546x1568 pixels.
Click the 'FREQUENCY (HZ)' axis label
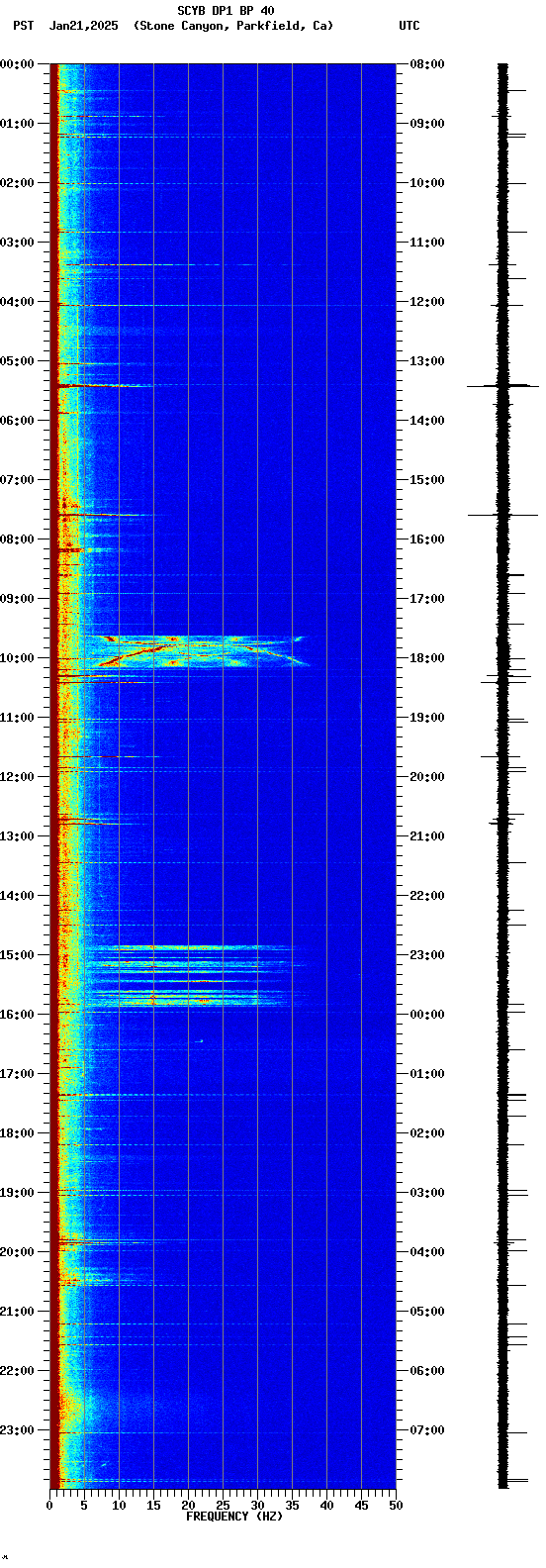coord(234,1517)
